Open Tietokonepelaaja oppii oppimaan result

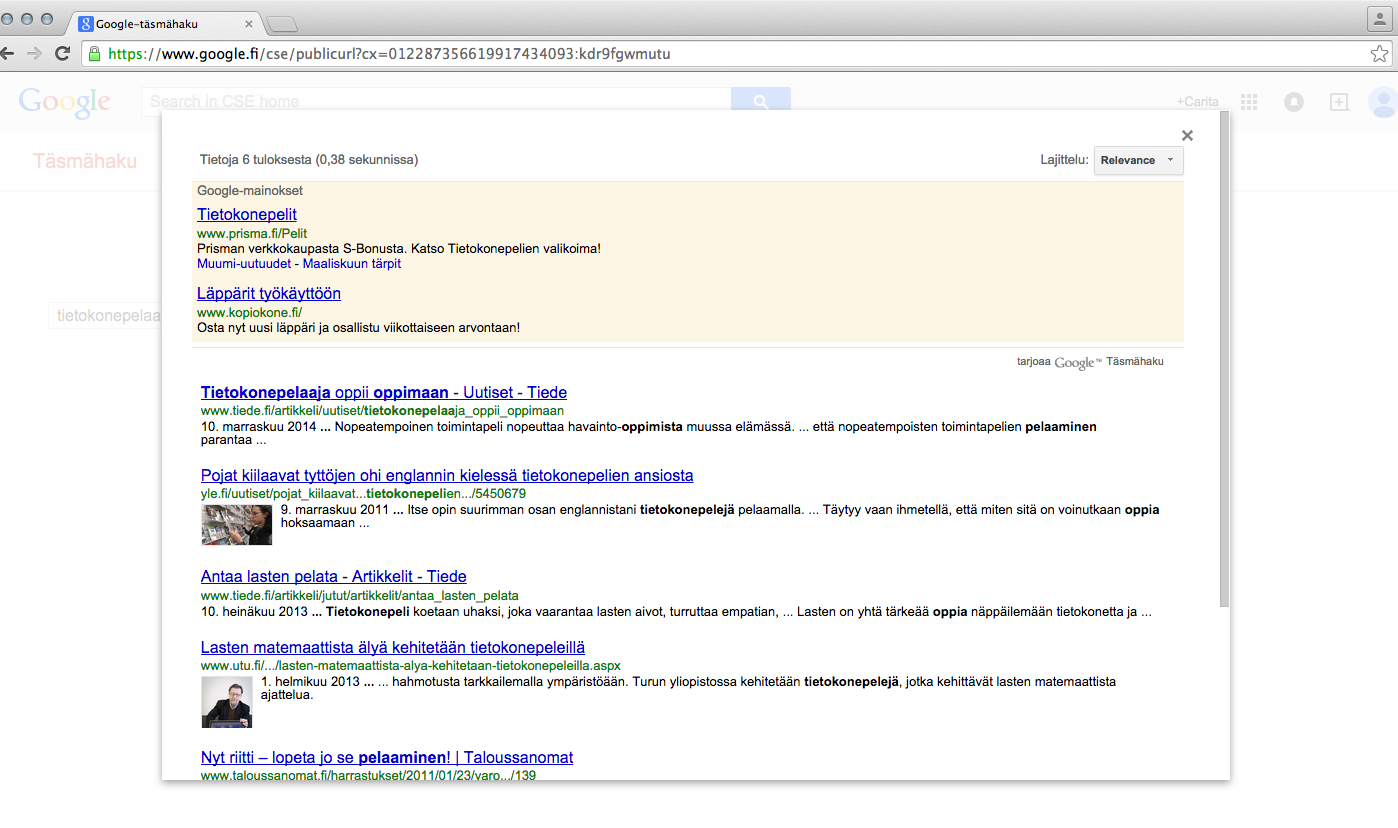(x=384, y=393)
